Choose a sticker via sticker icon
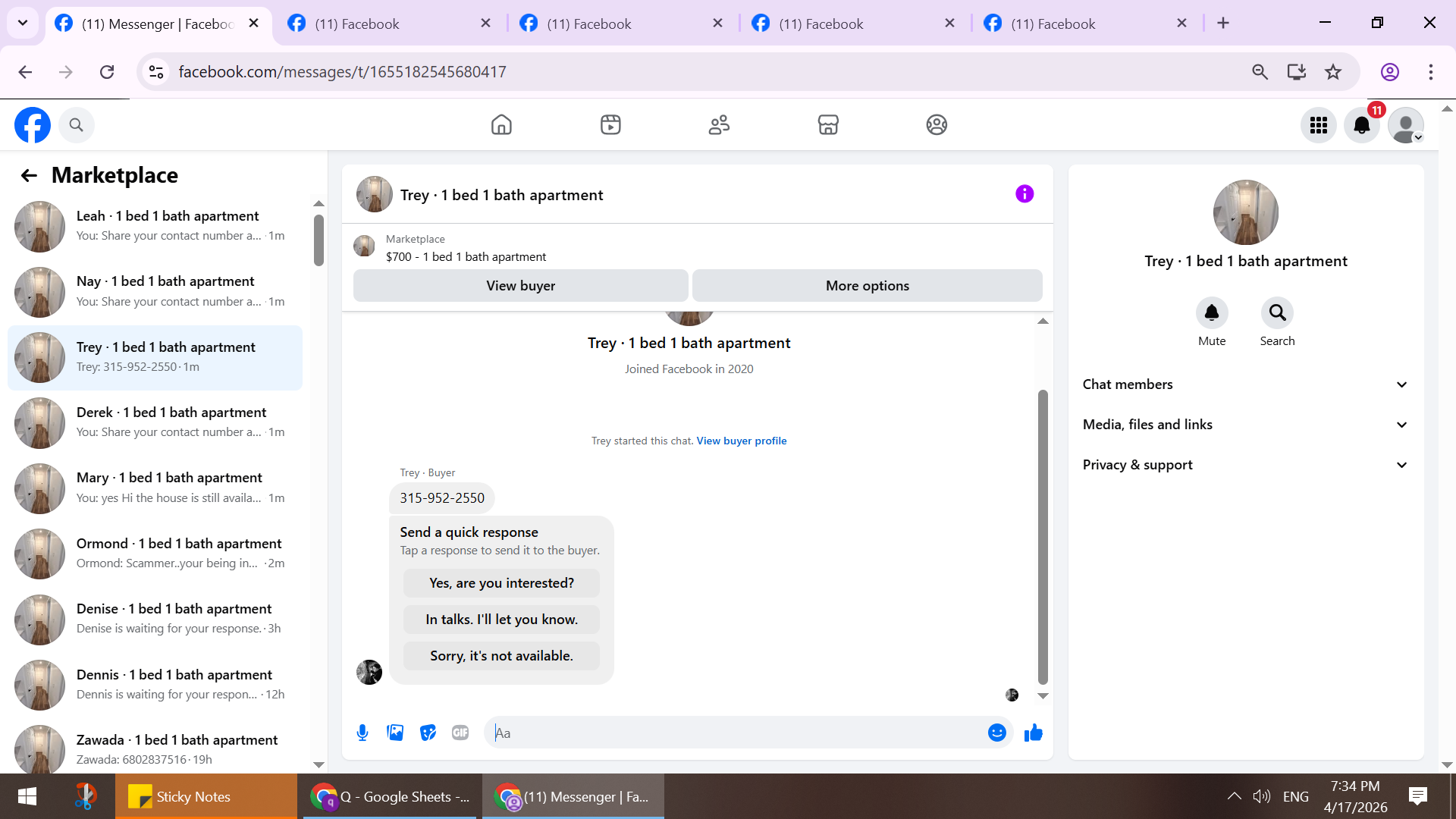The height and width of the screenshot is (819, 1456). 428,733
